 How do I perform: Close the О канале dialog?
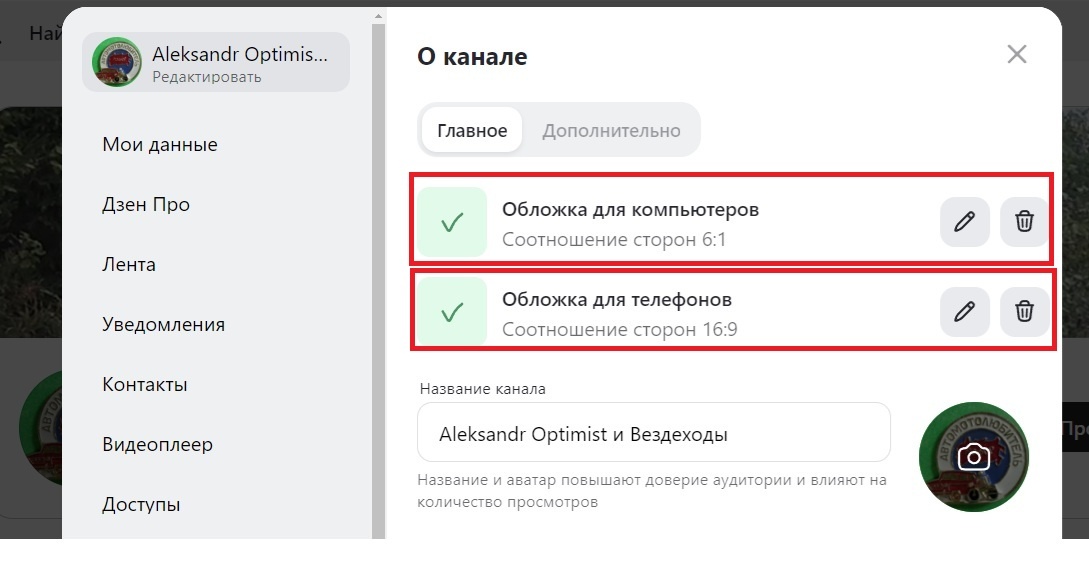pyautogui.click(x=1017, y=54)
